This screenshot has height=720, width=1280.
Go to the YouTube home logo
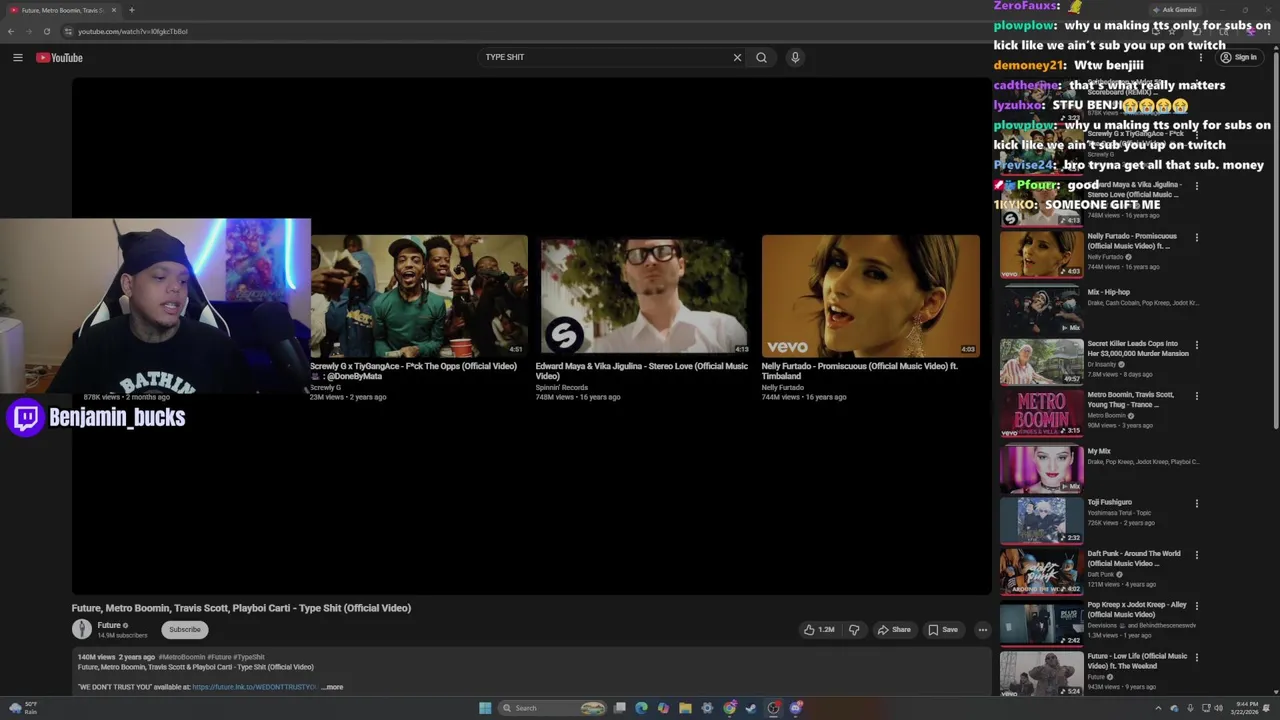(59, 58)
